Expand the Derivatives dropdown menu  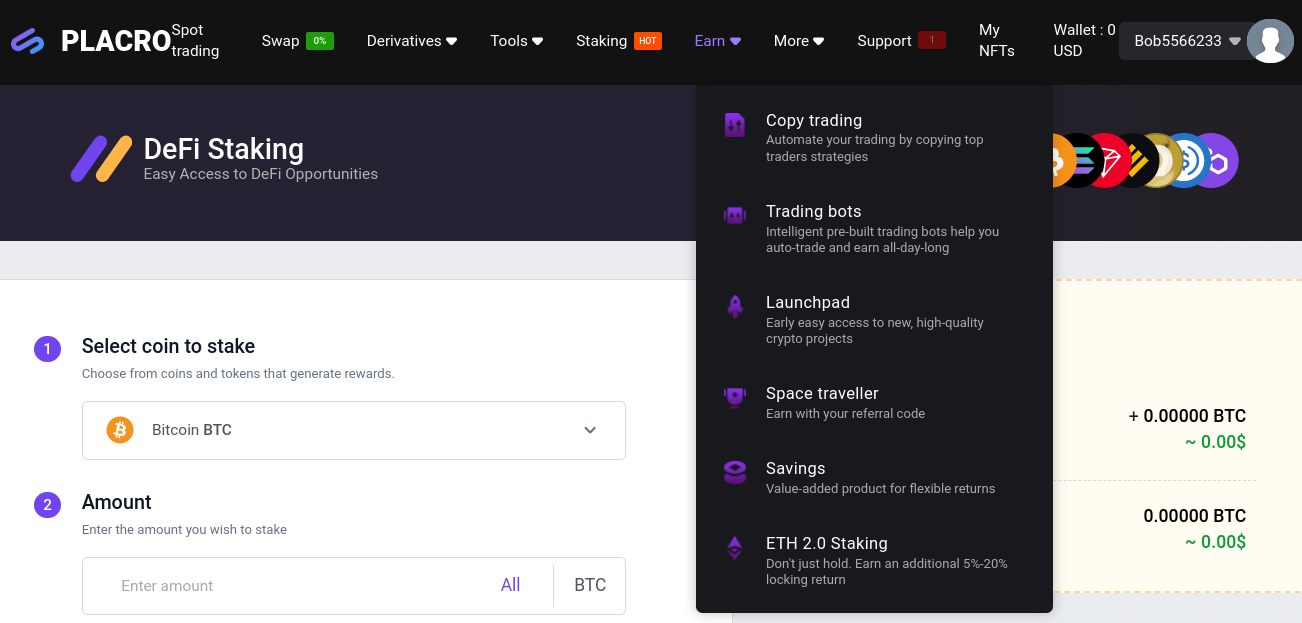(412, 41)
